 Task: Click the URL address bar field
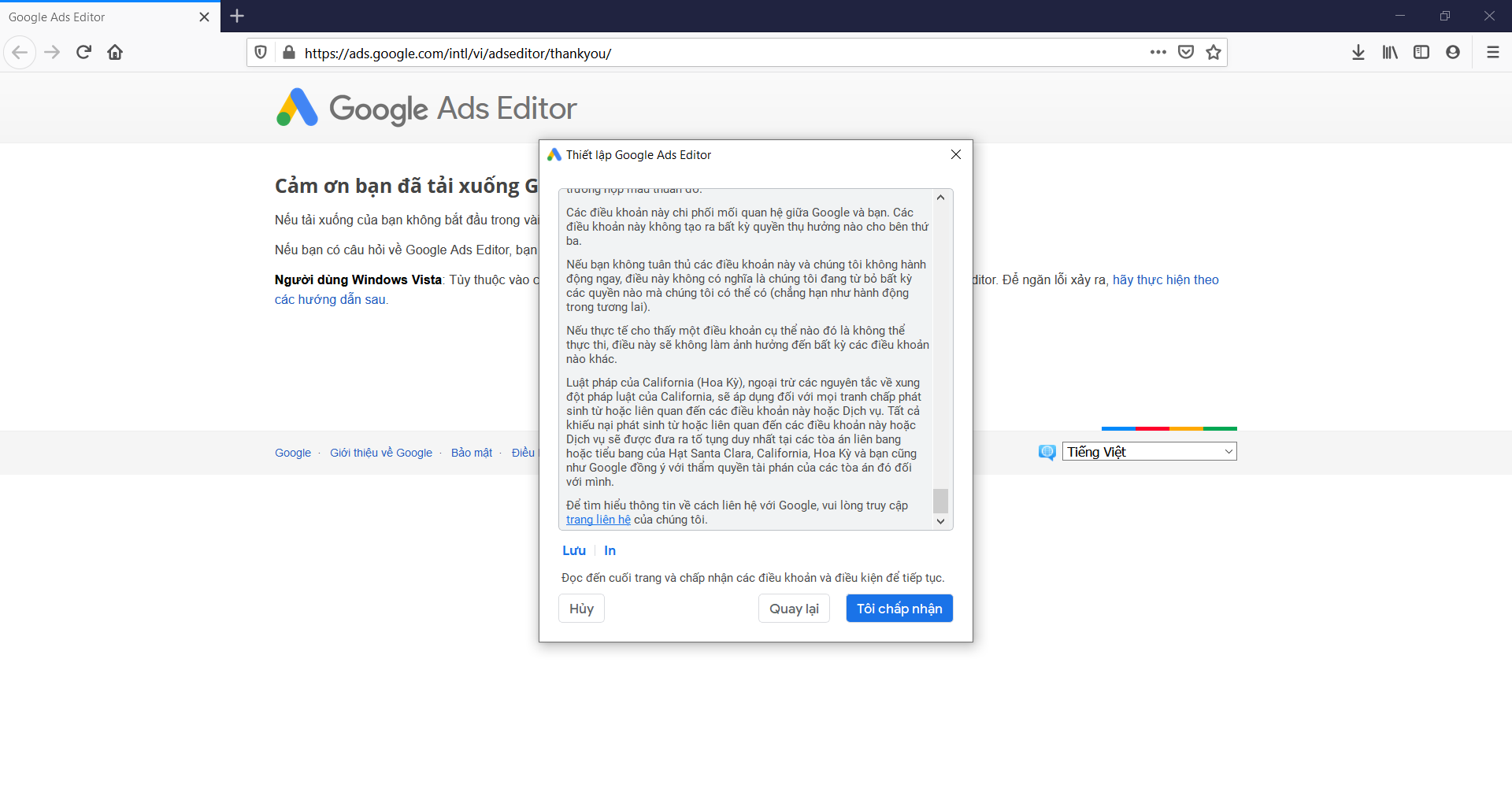(709, 54)
